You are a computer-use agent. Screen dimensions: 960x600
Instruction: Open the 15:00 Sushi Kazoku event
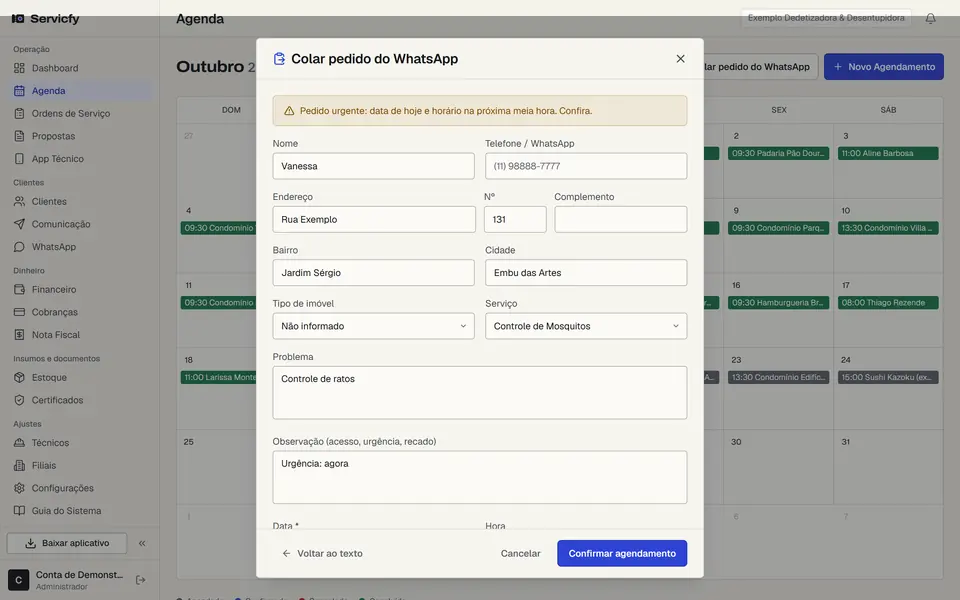[888, 377]
